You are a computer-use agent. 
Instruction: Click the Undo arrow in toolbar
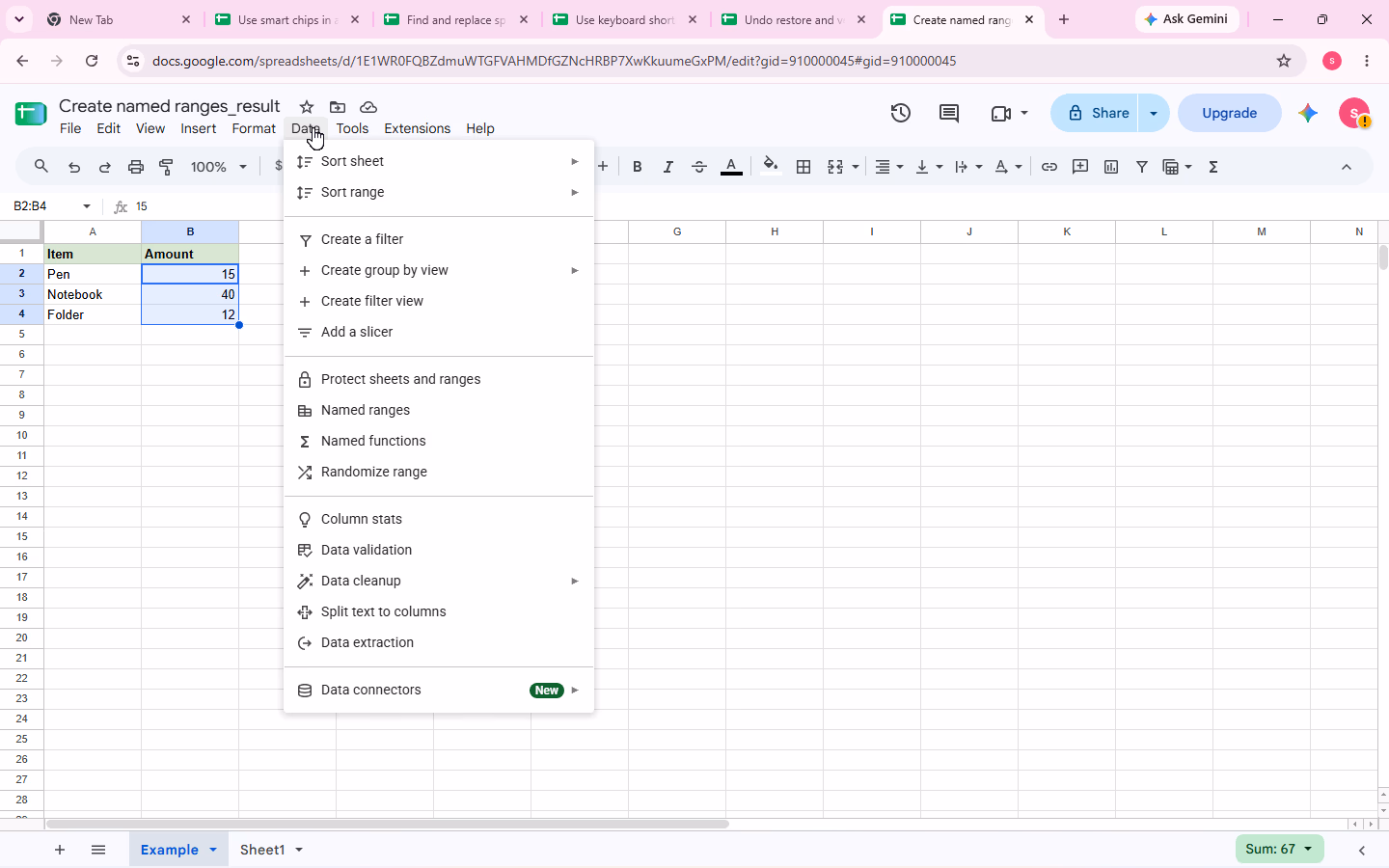coord(74,167)
